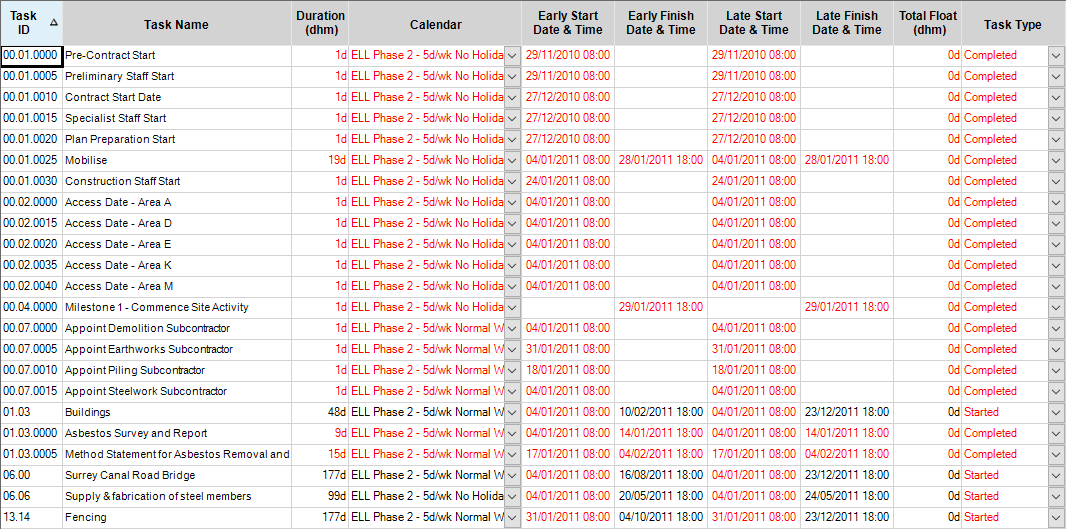Click the Early Start Date & Time header
1066x529 pixels.
pyautogui.click(x=567, y=23)
